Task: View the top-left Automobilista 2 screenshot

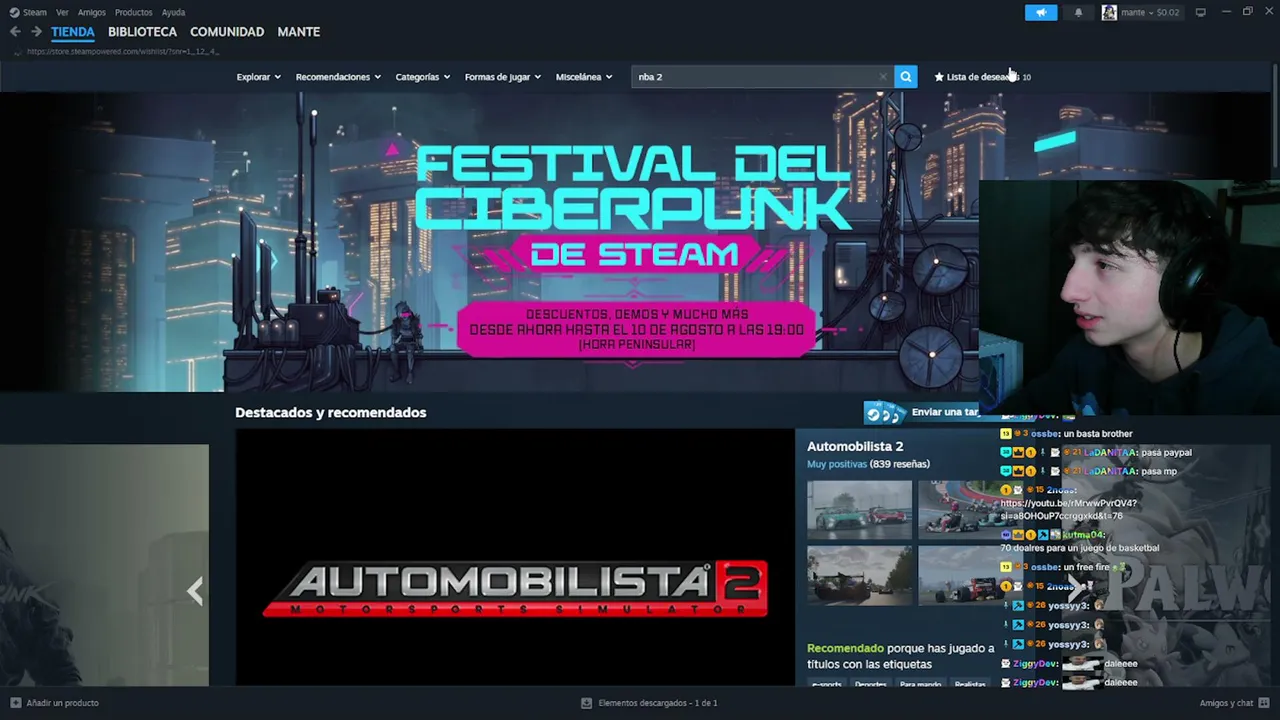Action: [x=860, y=510]
